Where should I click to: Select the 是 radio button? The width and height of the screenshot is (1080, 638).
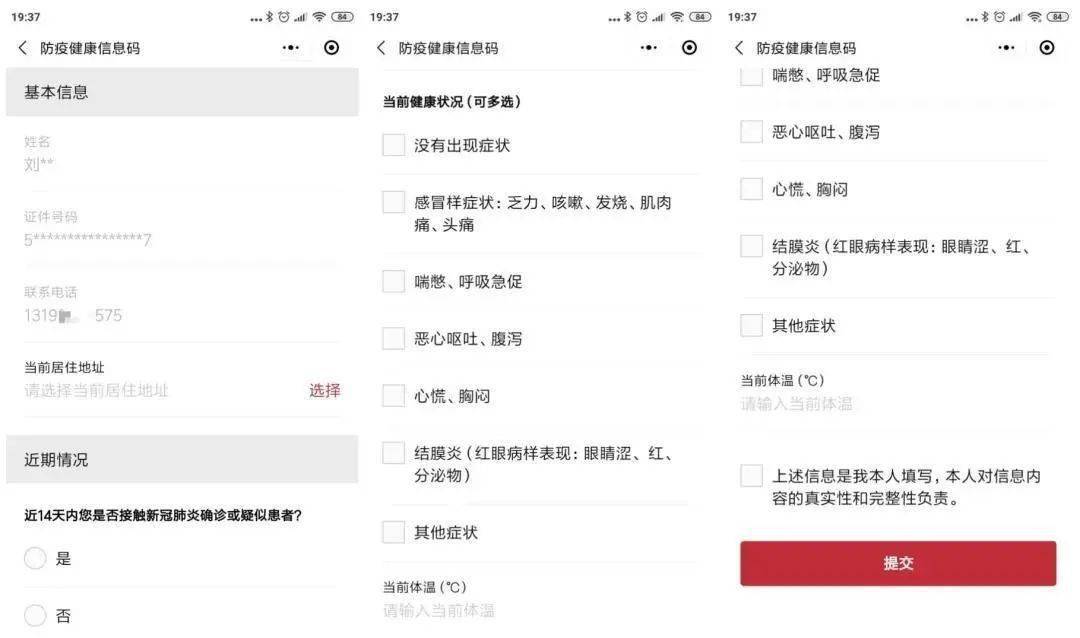[x=35, y=558]
